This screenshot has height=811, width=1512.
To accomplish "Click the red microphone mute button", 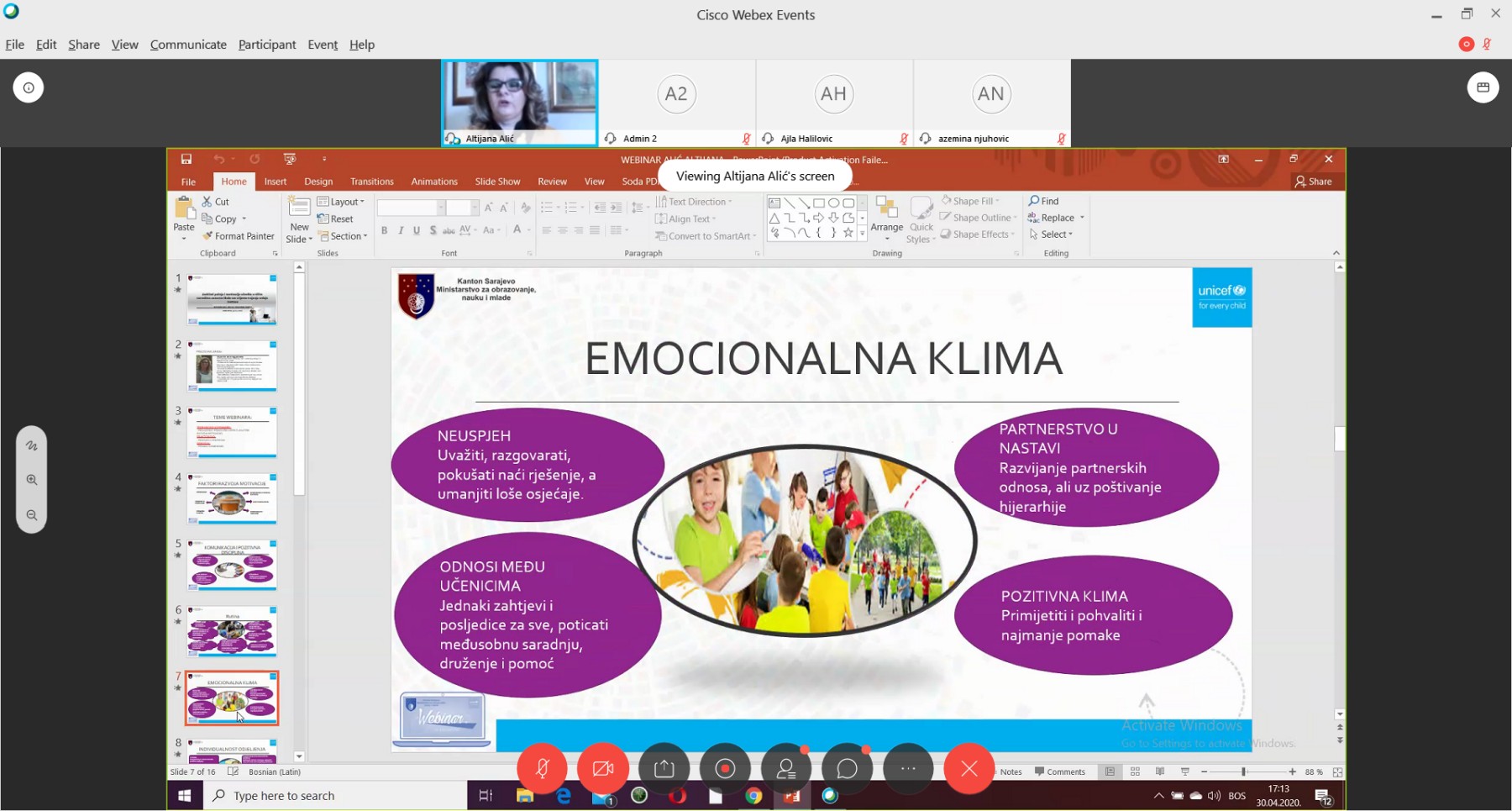I will coord(543,768).
